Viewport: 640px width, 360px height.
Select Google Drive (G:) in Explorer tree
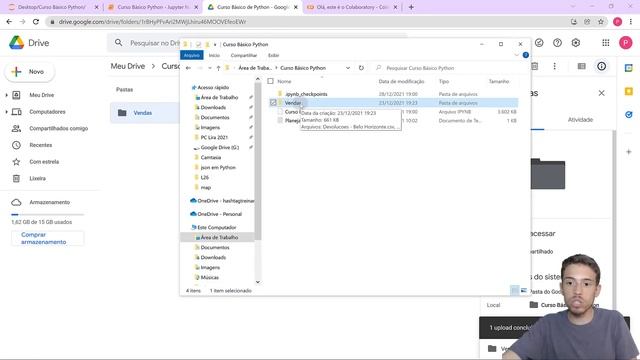tap(220, 147)
